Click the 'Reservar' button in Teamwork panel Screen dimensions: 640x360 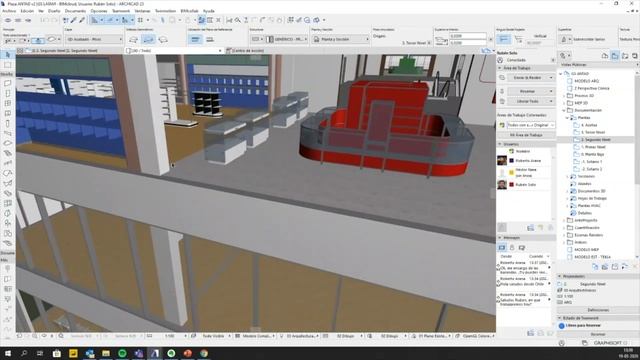point(528,91)
